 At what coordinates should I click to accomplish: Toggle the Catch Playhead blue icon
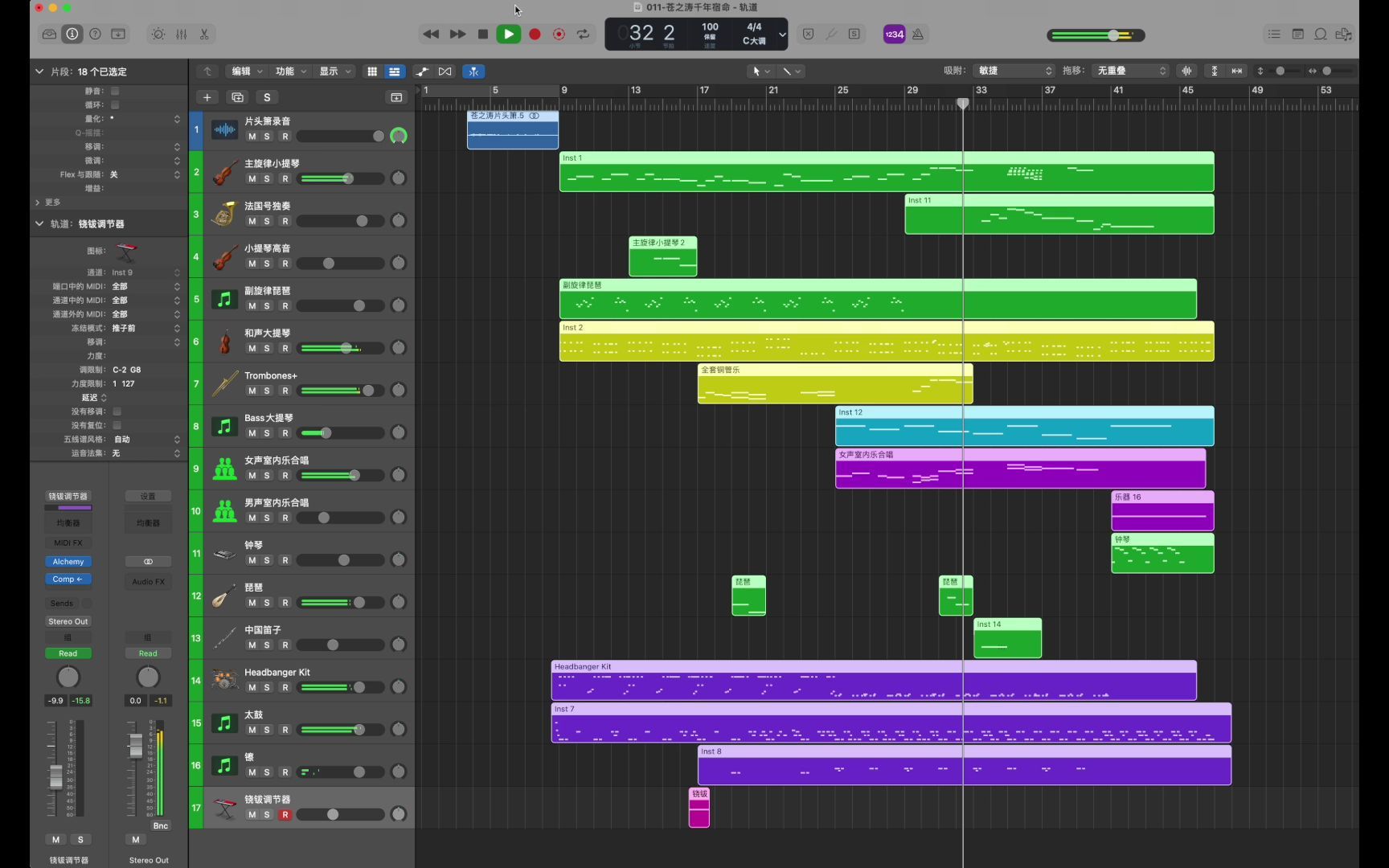pos(473,72)
